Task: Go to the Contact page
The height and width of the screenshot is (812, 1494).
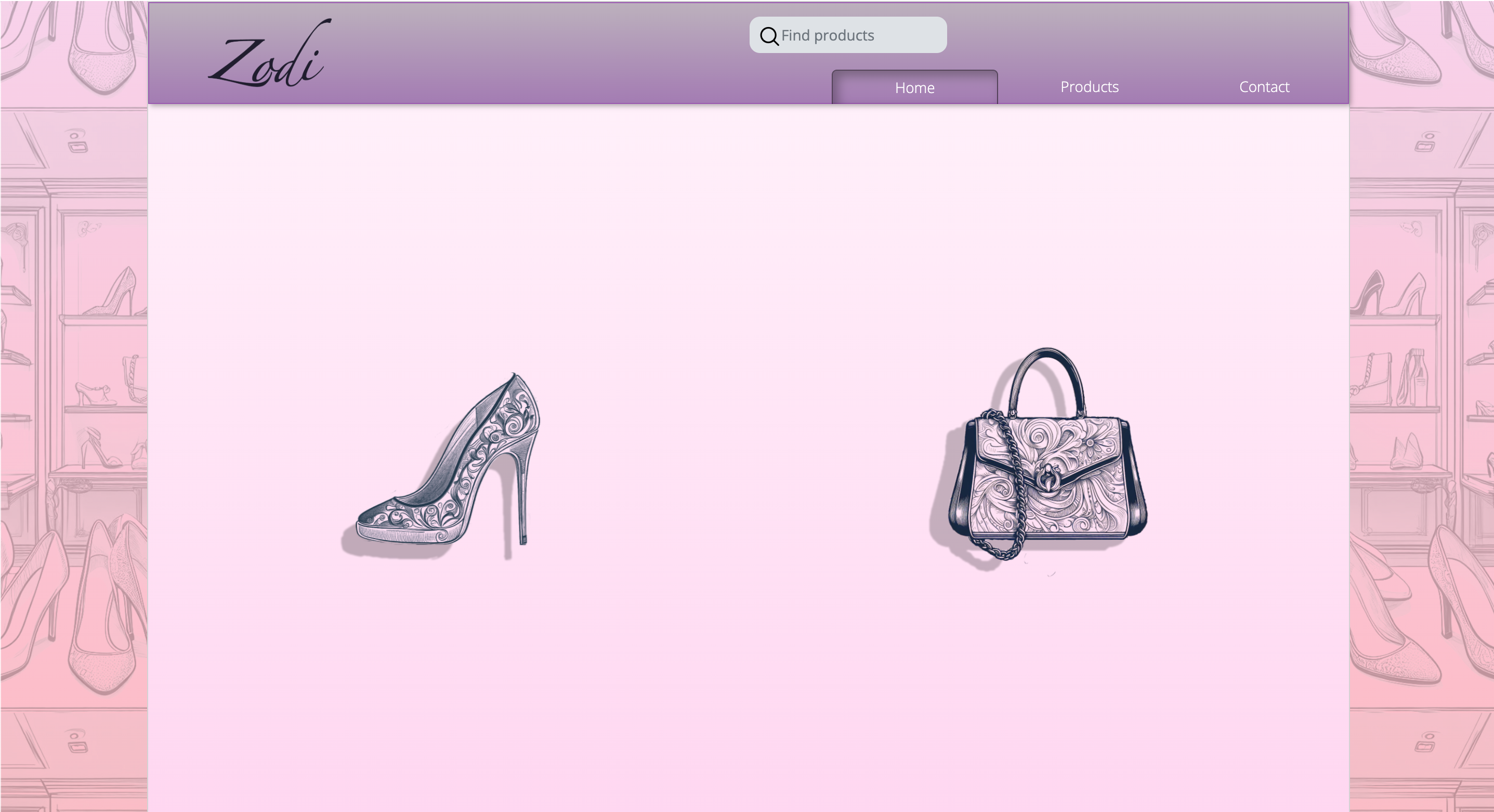Action: 1264,87
